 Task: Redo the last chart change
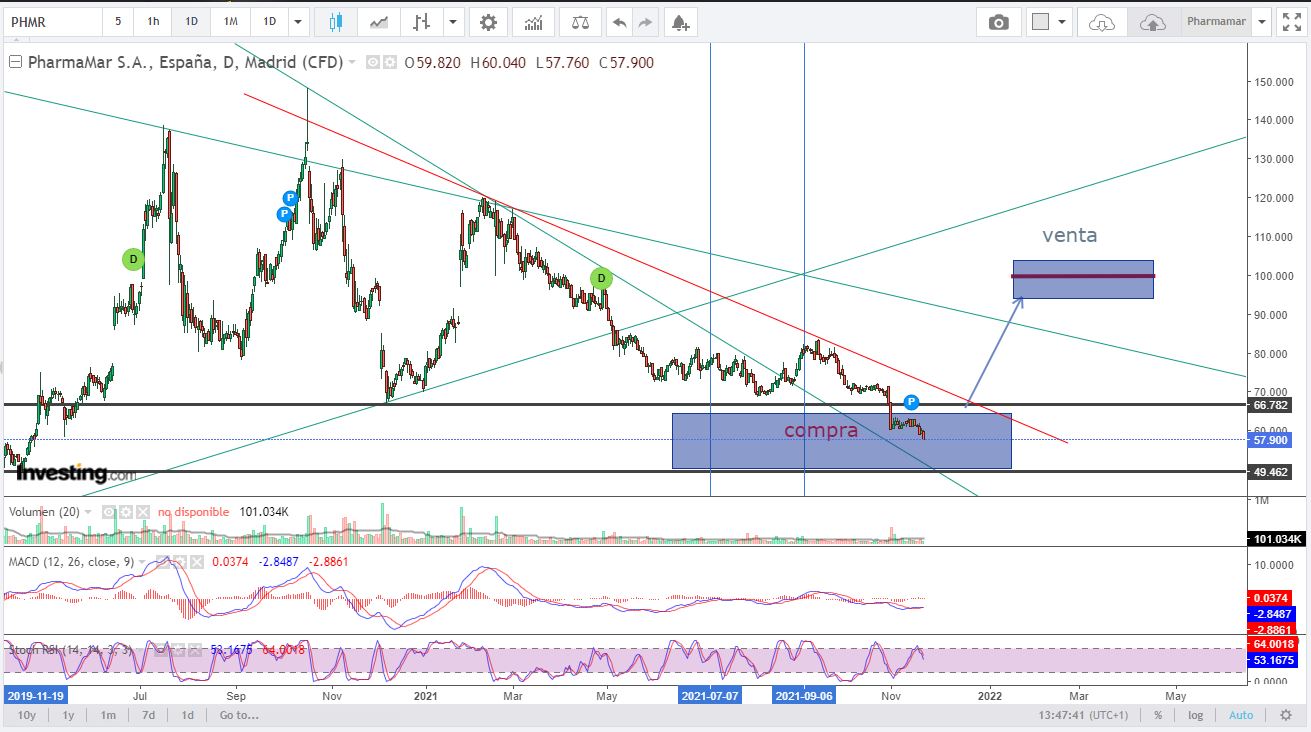pos(645,22)
